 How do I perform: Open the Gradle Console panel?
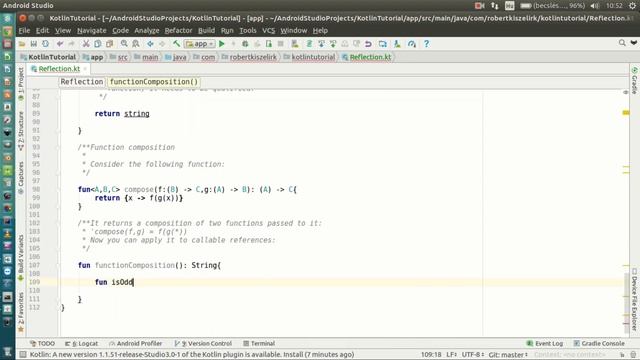pyautogui.click(x=599, y=344)
